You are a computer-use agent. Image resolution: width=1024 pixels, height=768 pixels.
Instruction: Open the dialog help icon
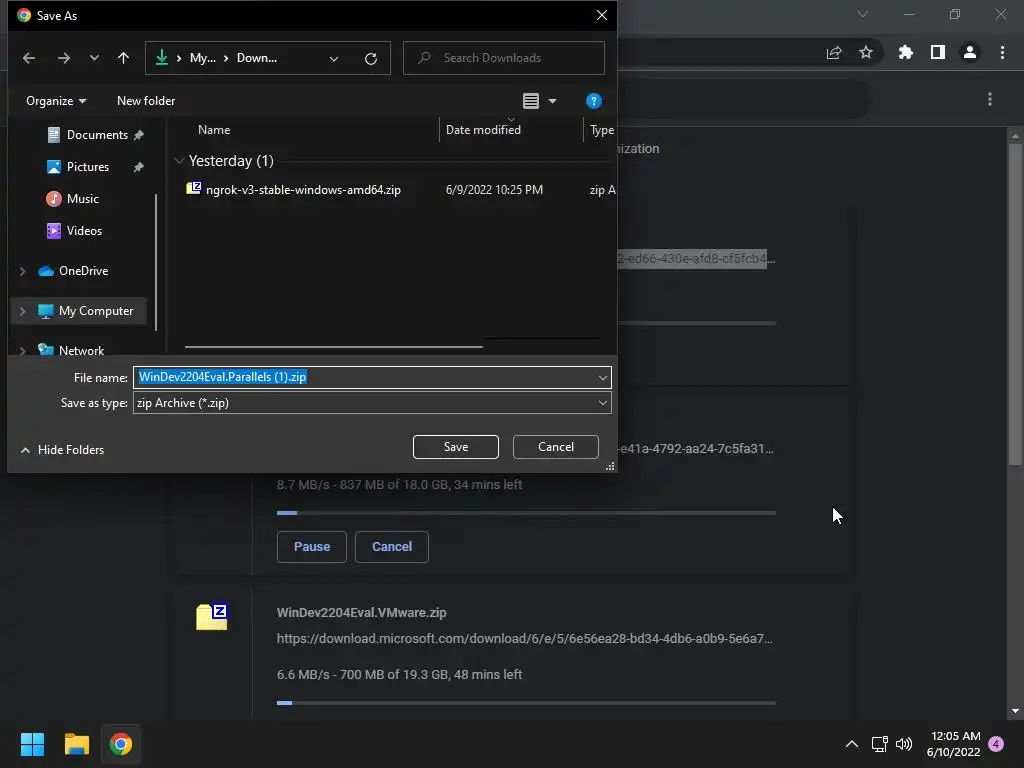point(593,101)
